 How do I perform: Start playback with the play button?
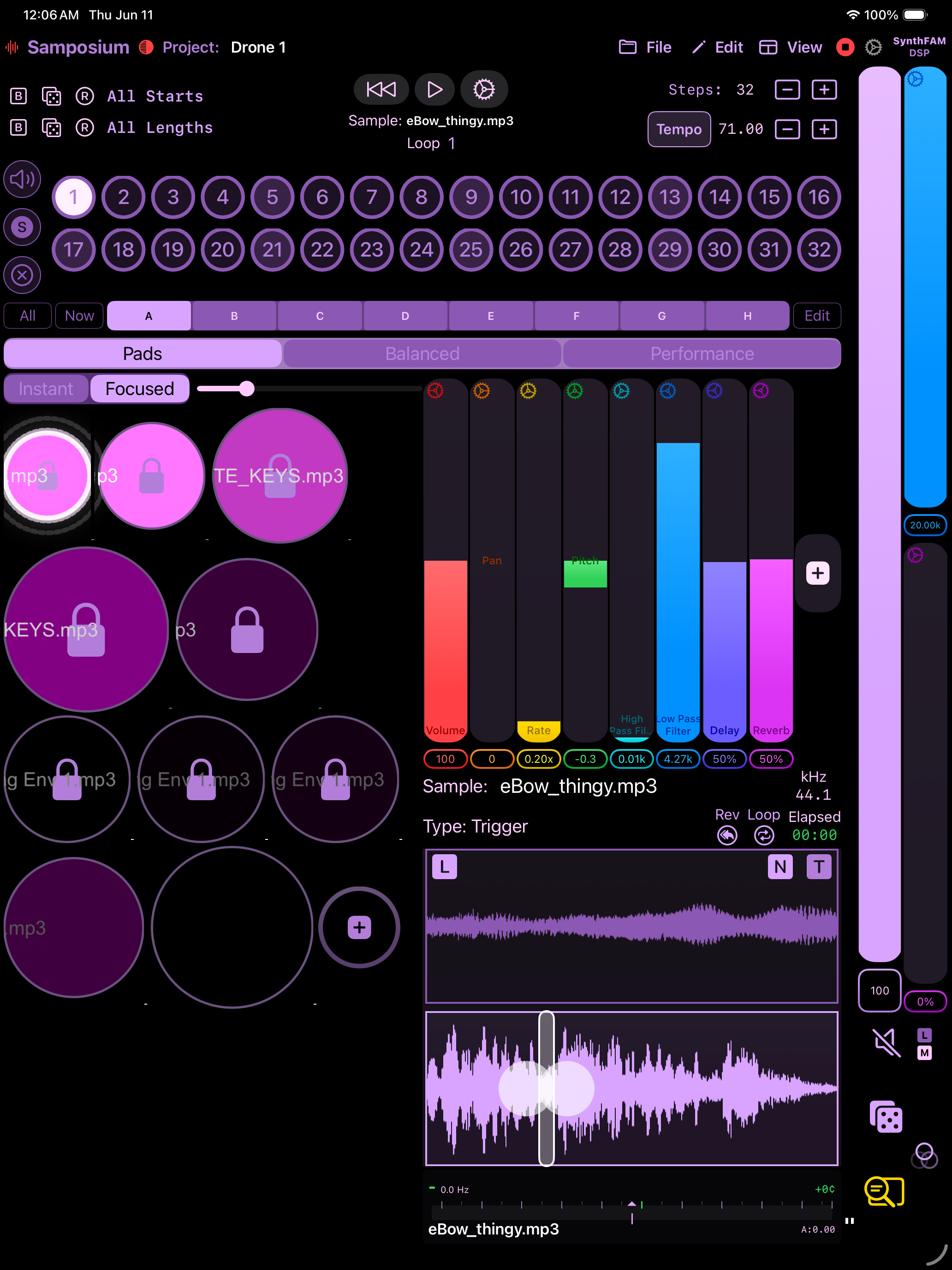434,90
